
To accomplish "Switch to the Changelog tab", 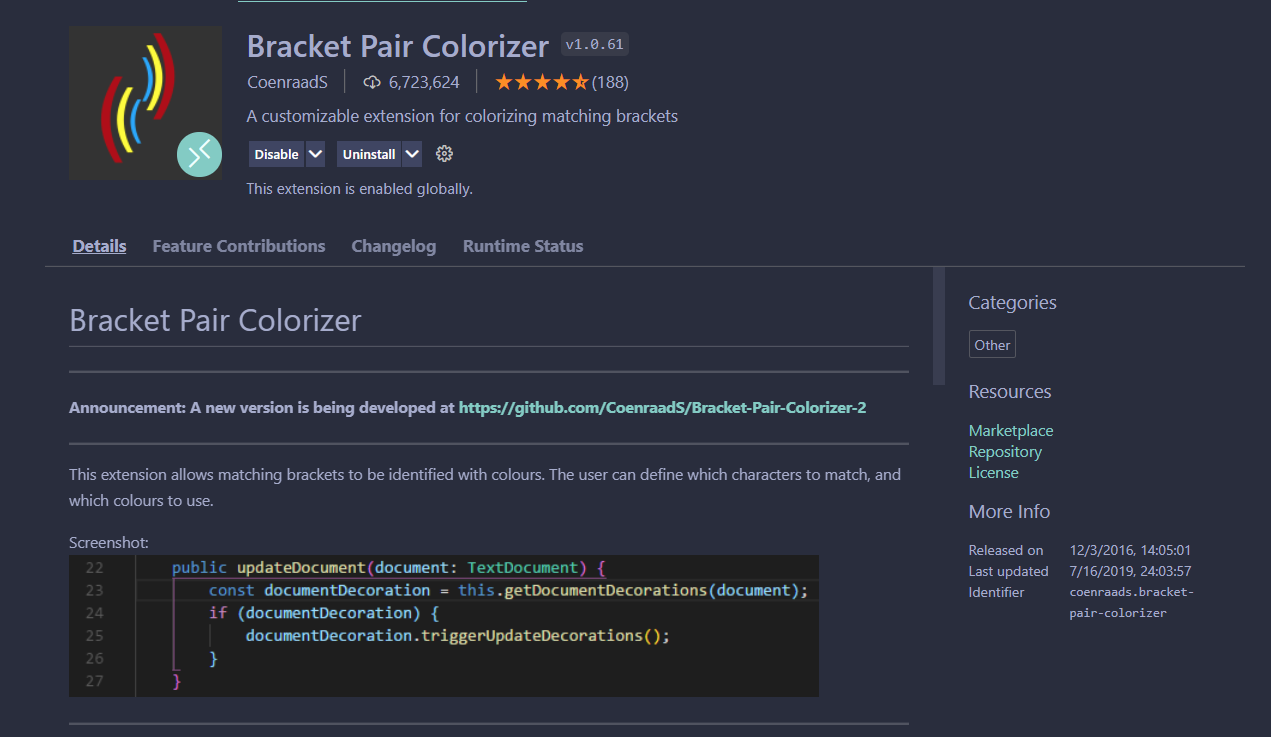I will 393,245.
